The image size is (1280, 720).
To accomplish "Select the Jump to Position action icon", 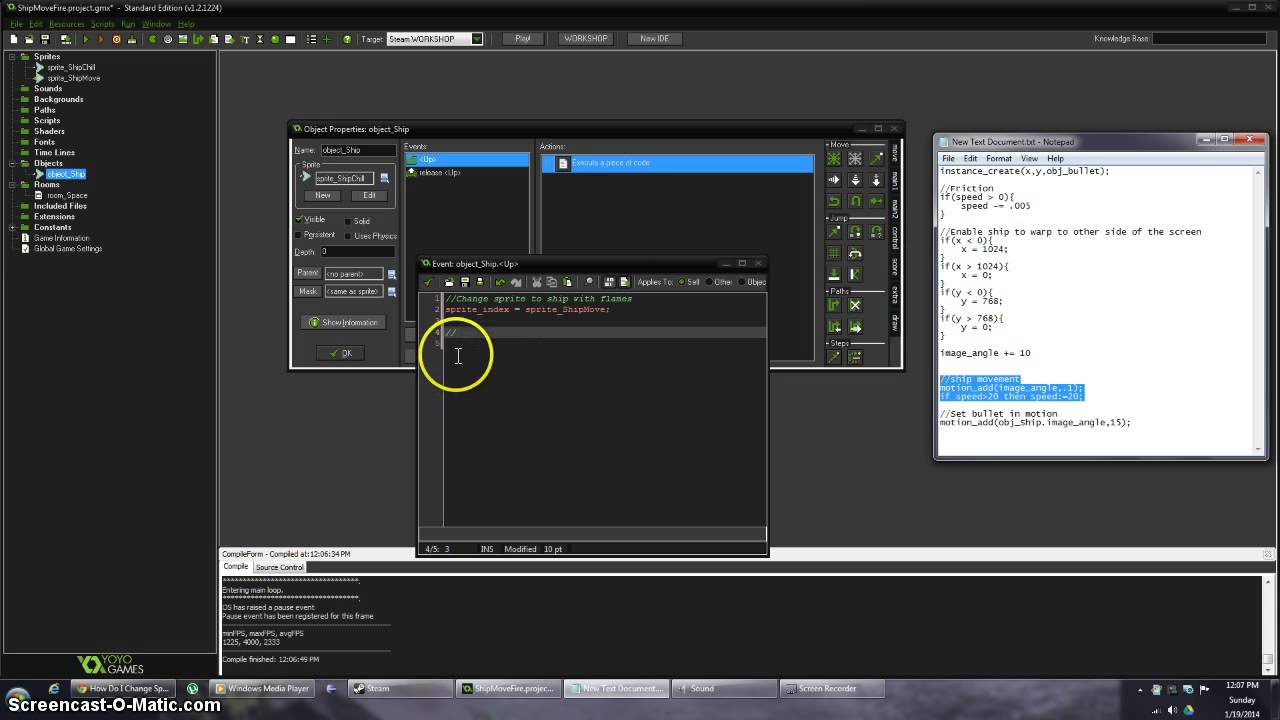I will click(833, 232).
